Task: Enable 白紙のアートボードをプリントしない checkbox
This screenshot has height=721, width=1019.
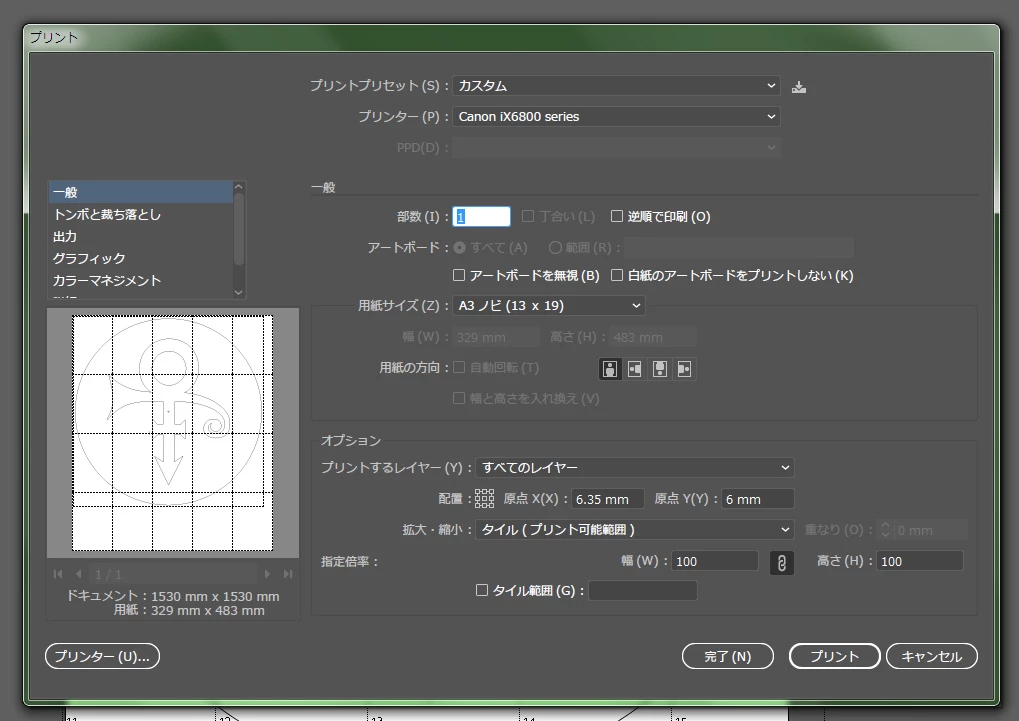Action: 617,275
